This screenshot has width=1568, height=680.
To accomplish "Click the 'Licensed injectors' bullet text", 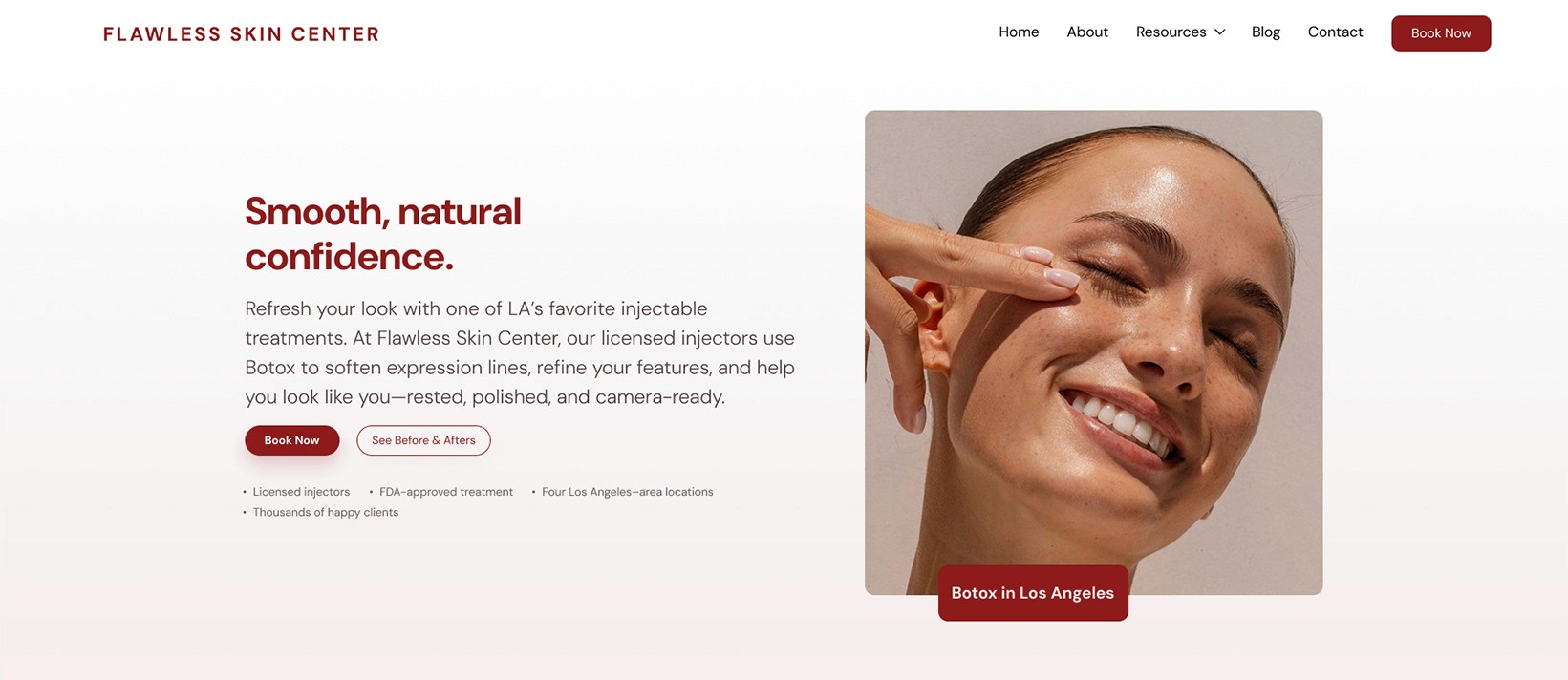I will [301, 492].
